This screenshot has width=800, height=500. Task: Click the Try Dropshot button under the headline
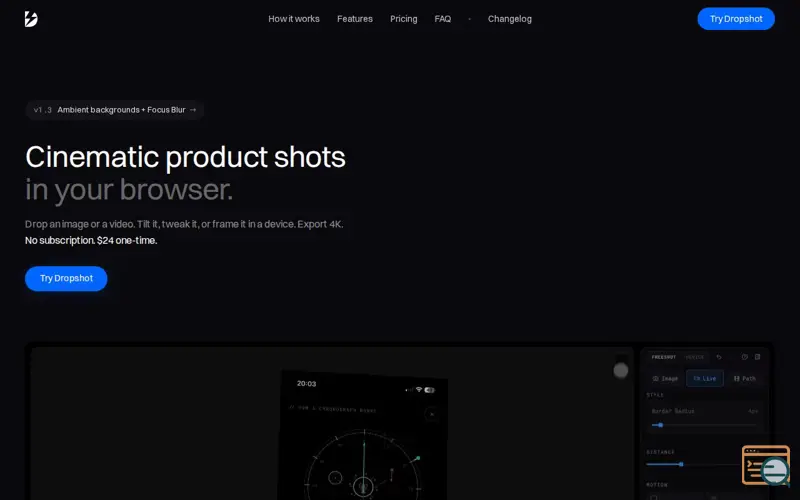[66, 279]
